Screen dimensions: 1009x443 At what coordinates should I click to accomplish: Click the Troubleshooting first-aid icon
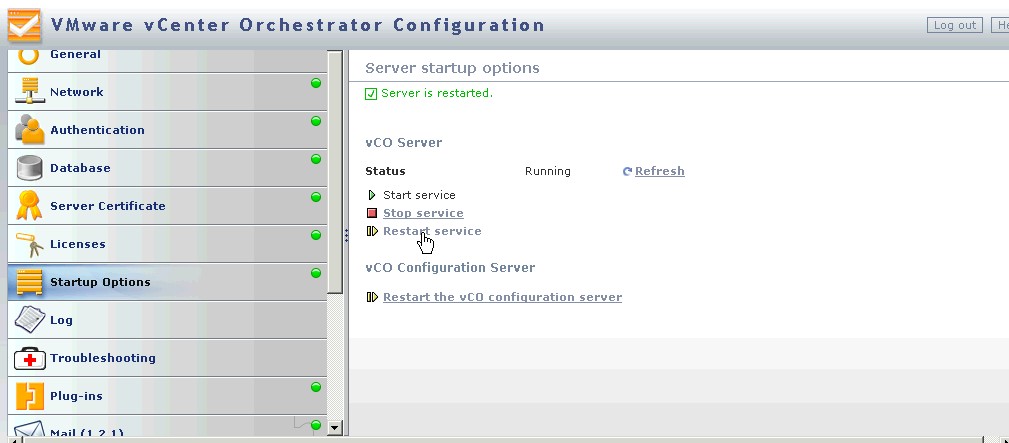tap(29, 358)
